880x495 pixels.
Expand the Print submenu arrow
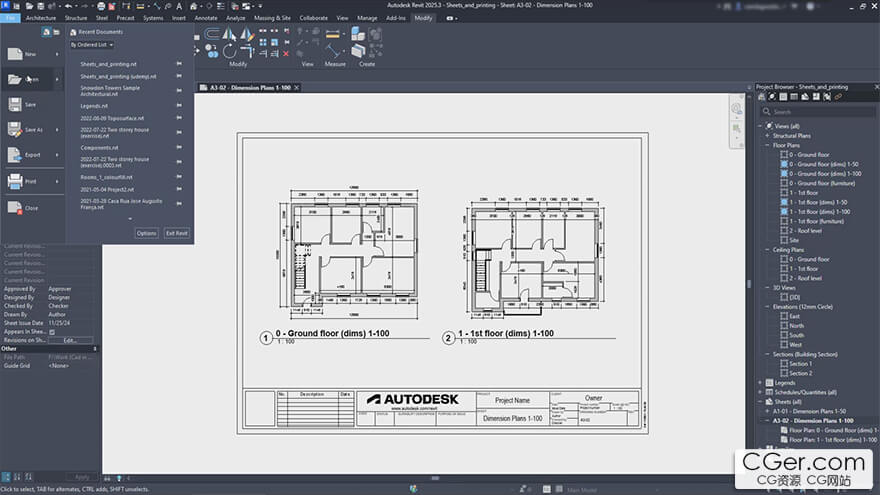click(57, 181)
